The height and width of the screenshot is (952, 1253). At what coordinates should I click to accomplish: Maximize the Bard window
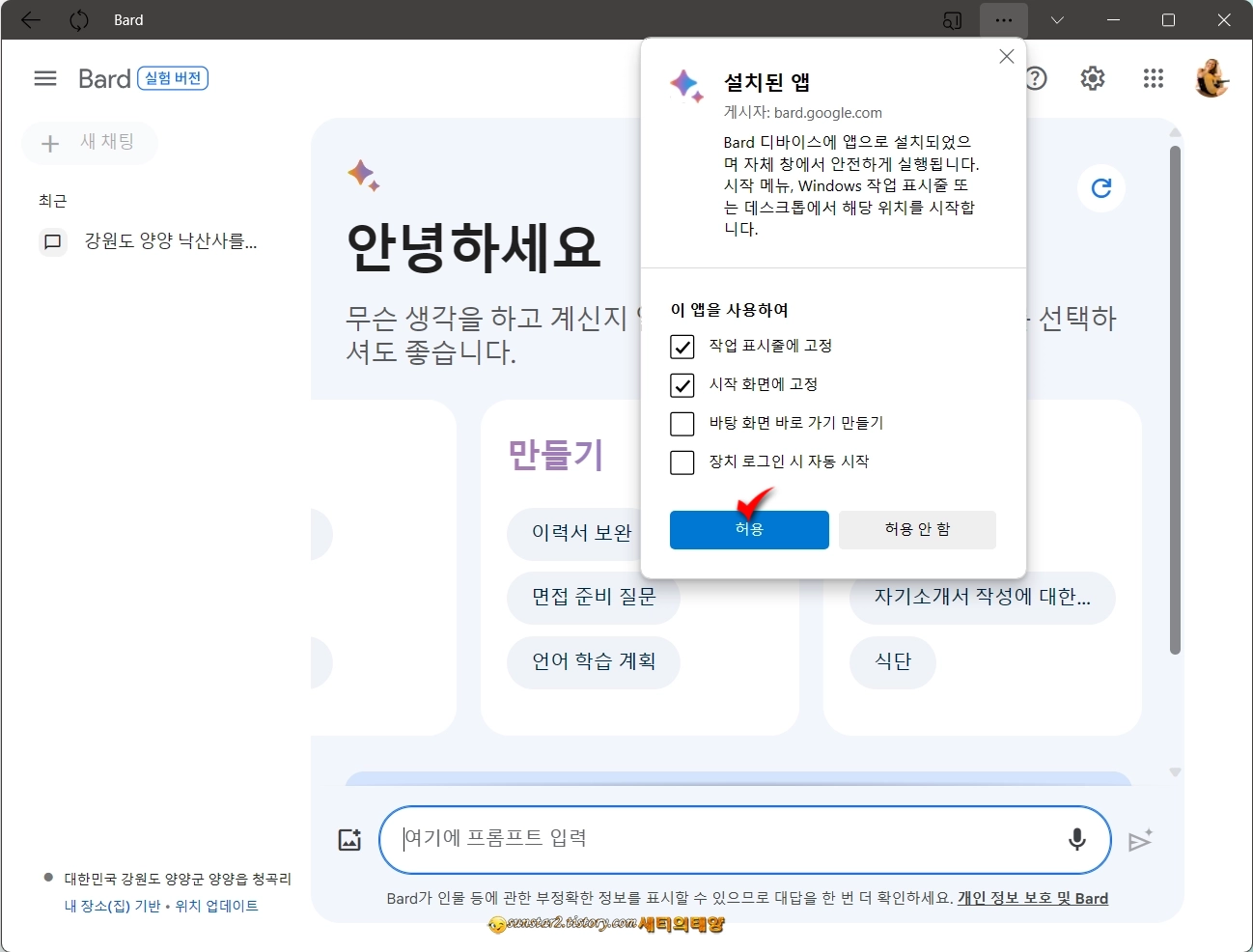coord(1169,19)
